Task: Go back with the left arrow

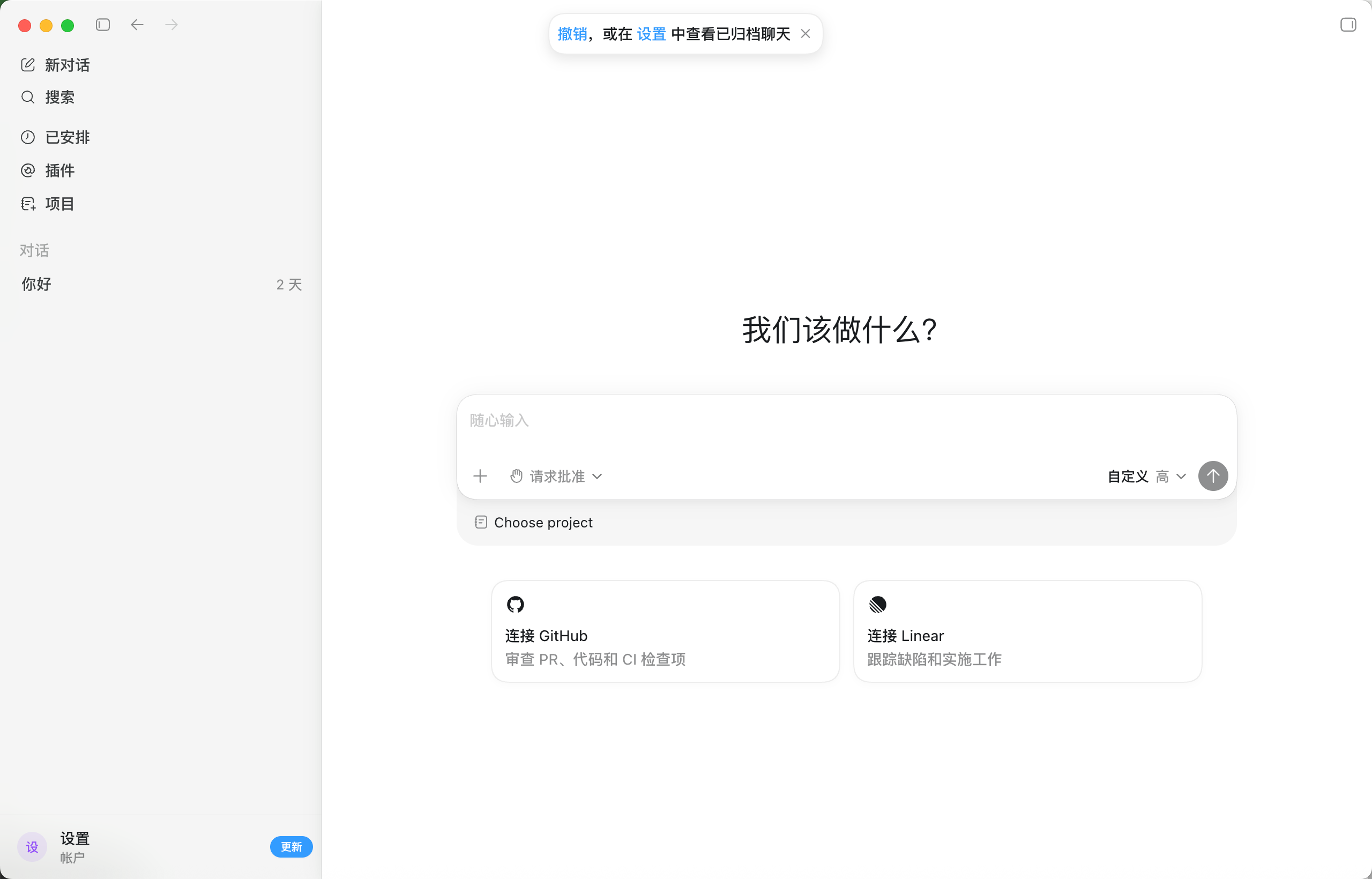Action: [137, 25]
